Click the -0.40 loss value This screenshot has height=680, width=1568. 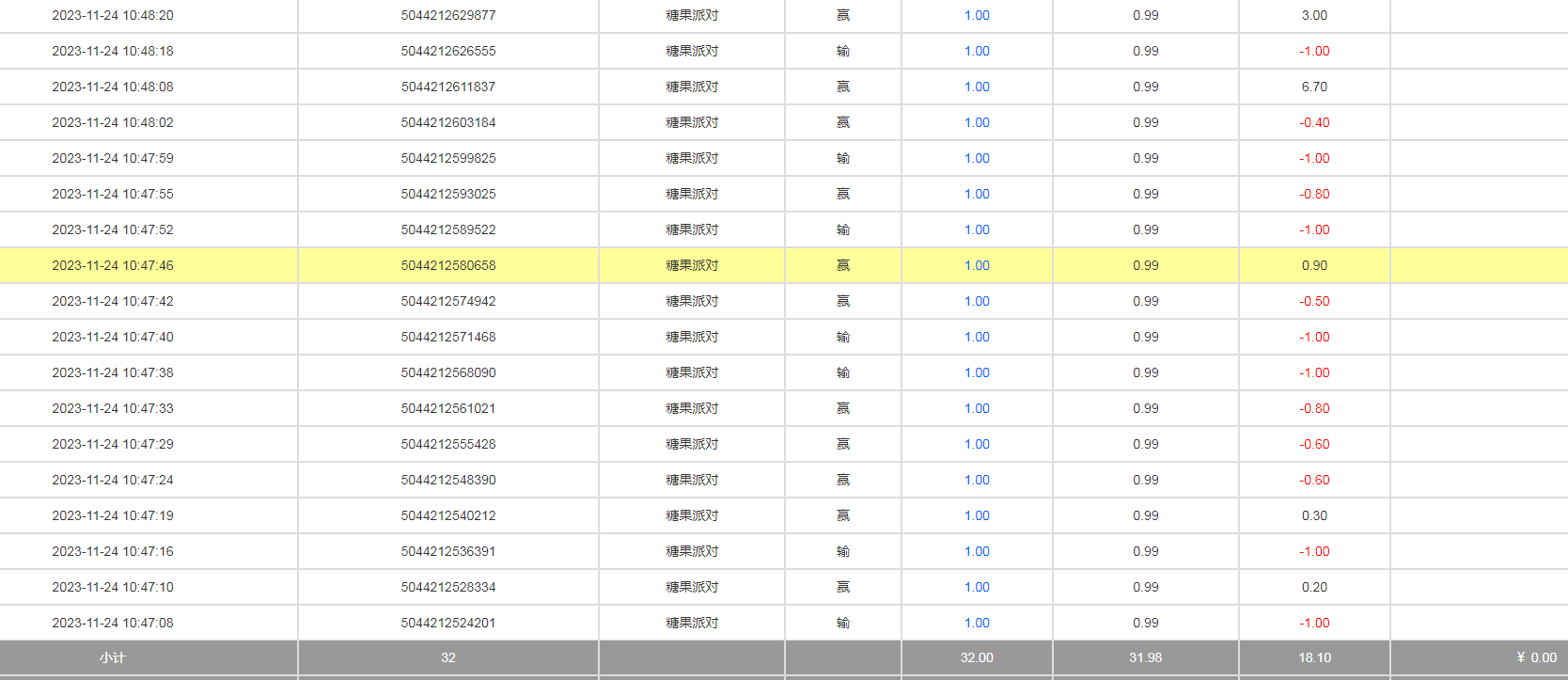click(x=1314, y=122)
